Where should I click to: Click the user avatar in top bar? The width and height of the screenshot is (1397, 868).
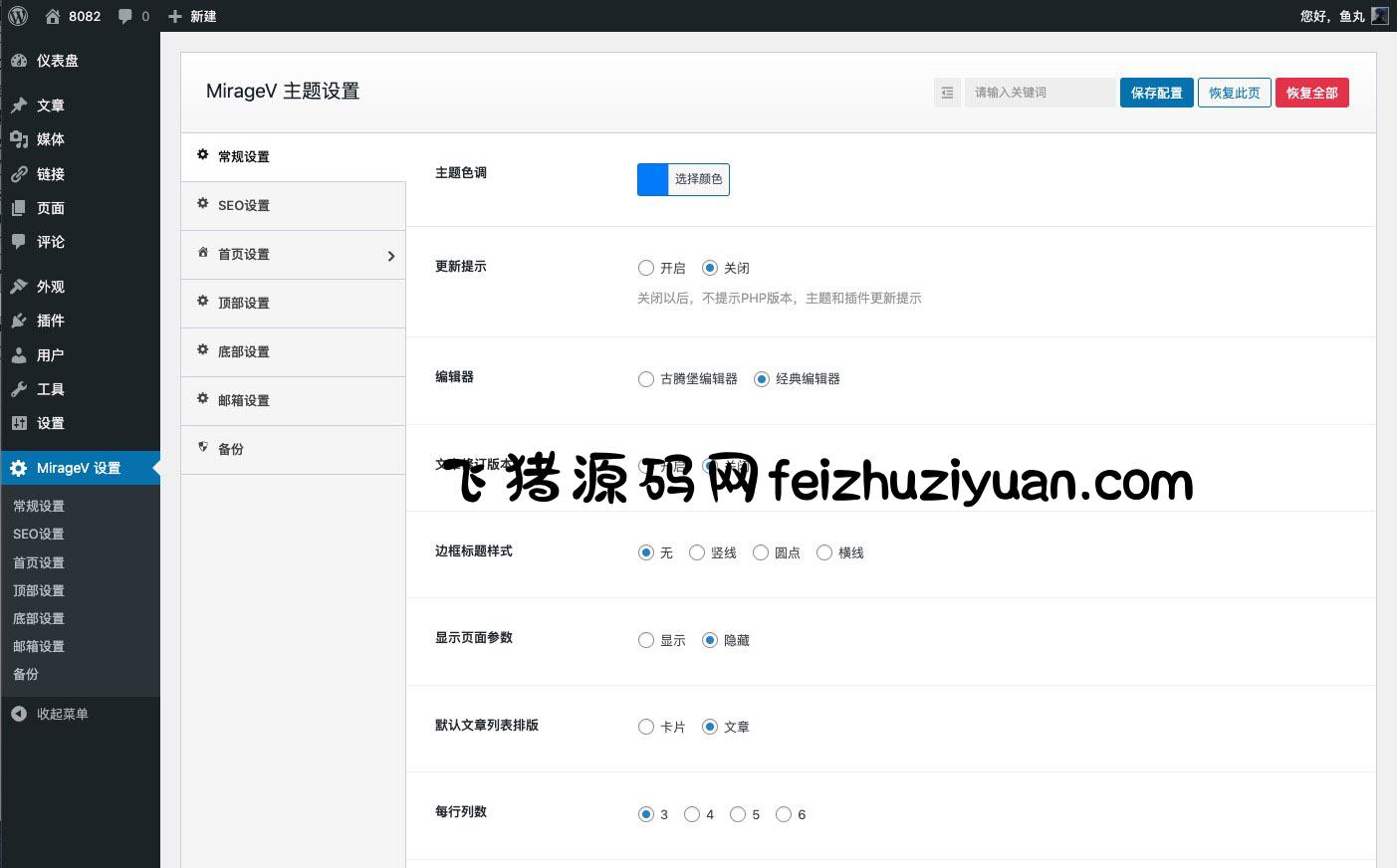1379,16
